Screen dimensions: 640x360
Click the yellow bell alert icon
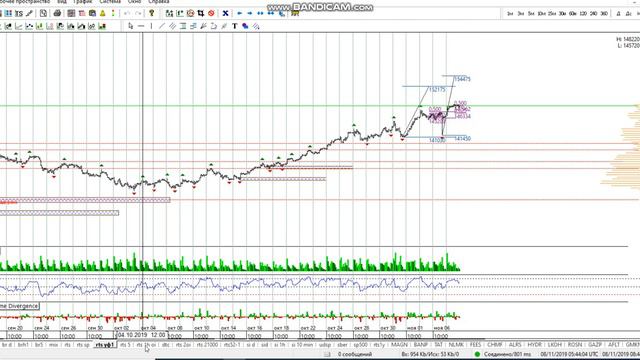click(x=103, y=13)
